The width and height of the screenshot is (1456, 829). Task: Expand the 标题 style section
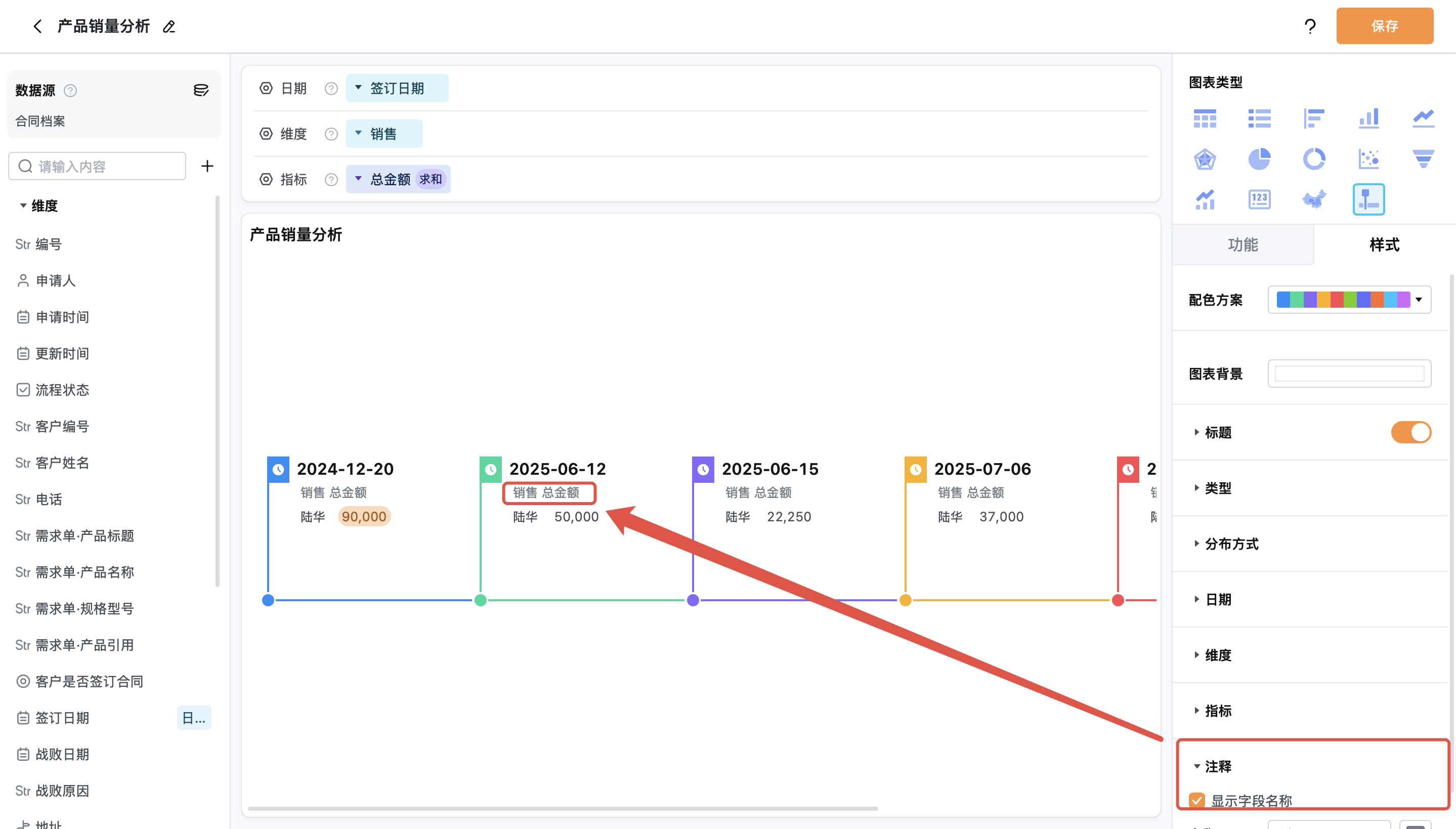[1196, 432]
